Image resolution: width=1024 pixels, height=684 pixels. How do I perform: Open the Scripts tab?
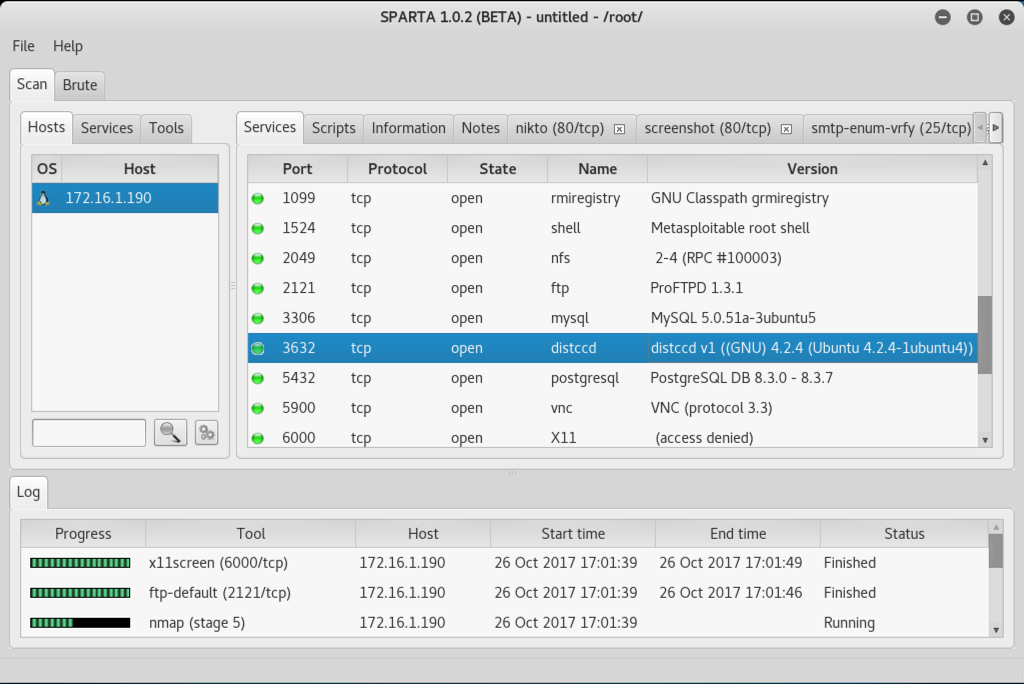coord(333,128)
